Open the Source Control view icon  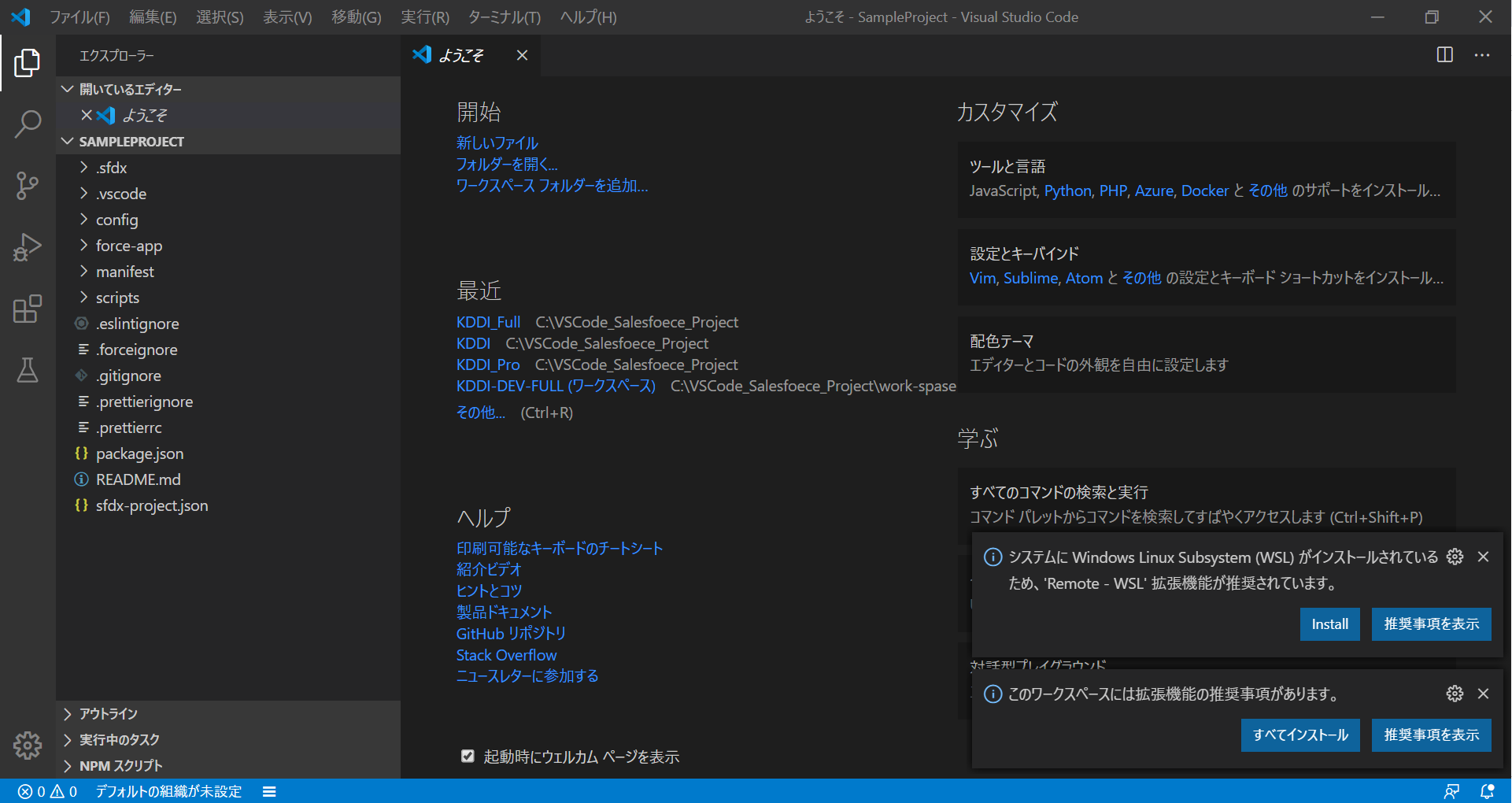[x=28, y=186]
